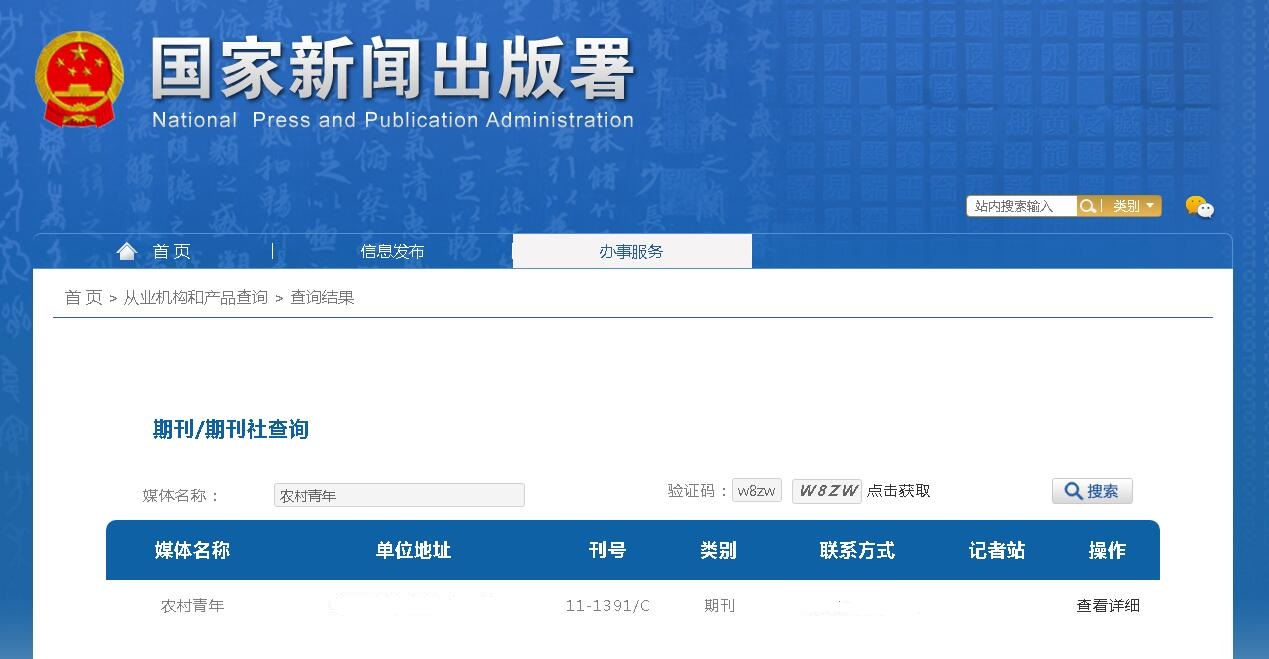Click the magnifier icon inside the 搜索 button
Viewport: 1269px width, 659px height.
coord(1072,490)
